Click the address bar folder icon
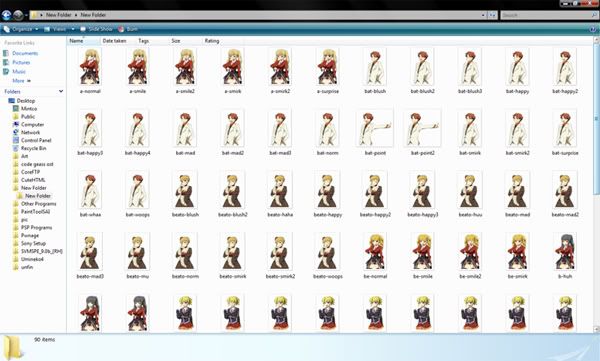The height and width of the screenshot is (361, 600). (x=34, y=15)
